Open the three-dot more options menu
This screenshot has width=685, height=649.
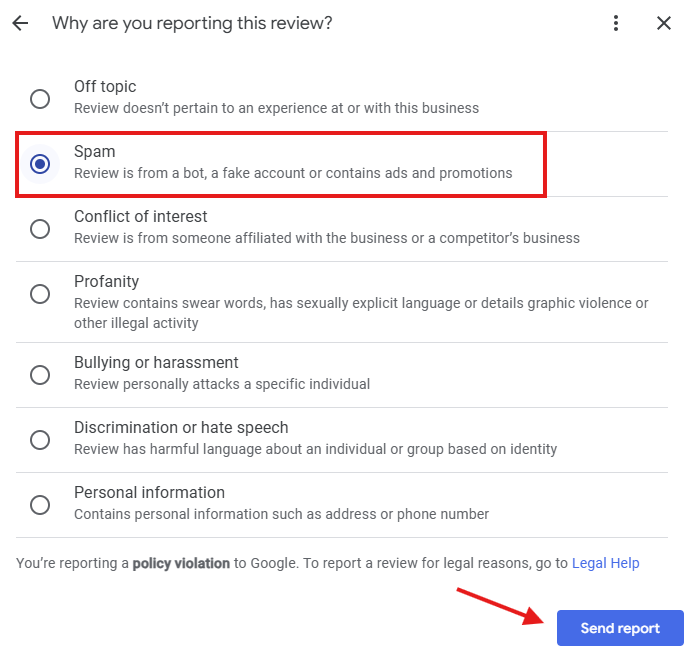(616, 23)
